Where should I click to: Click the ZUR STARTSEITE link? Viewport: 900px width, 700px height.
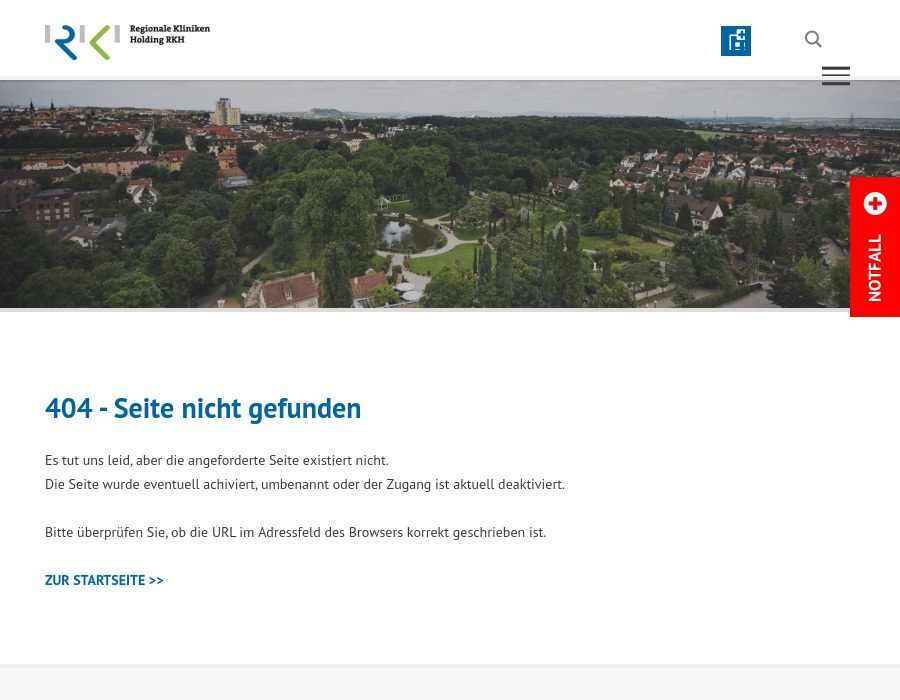[104, 580]
